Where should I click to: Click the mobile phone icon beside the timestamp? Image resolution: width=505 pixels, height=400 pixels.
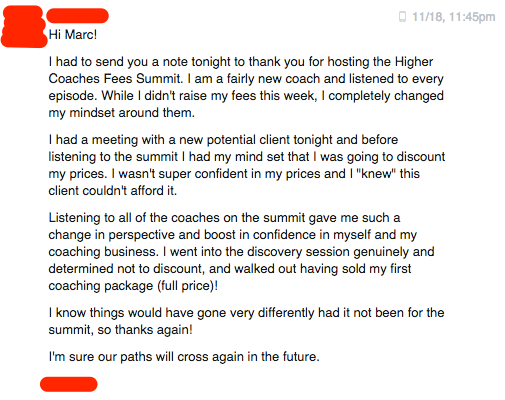tap(402, 17)
